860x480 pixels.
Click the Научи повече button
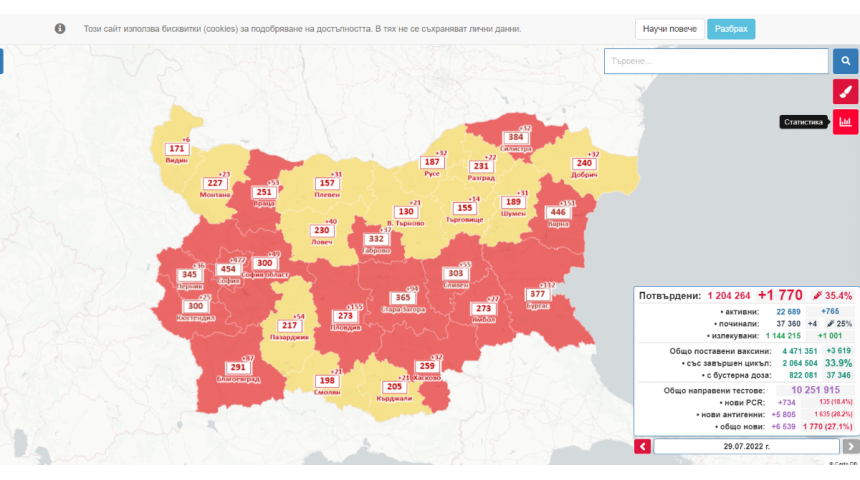point(669,29)
